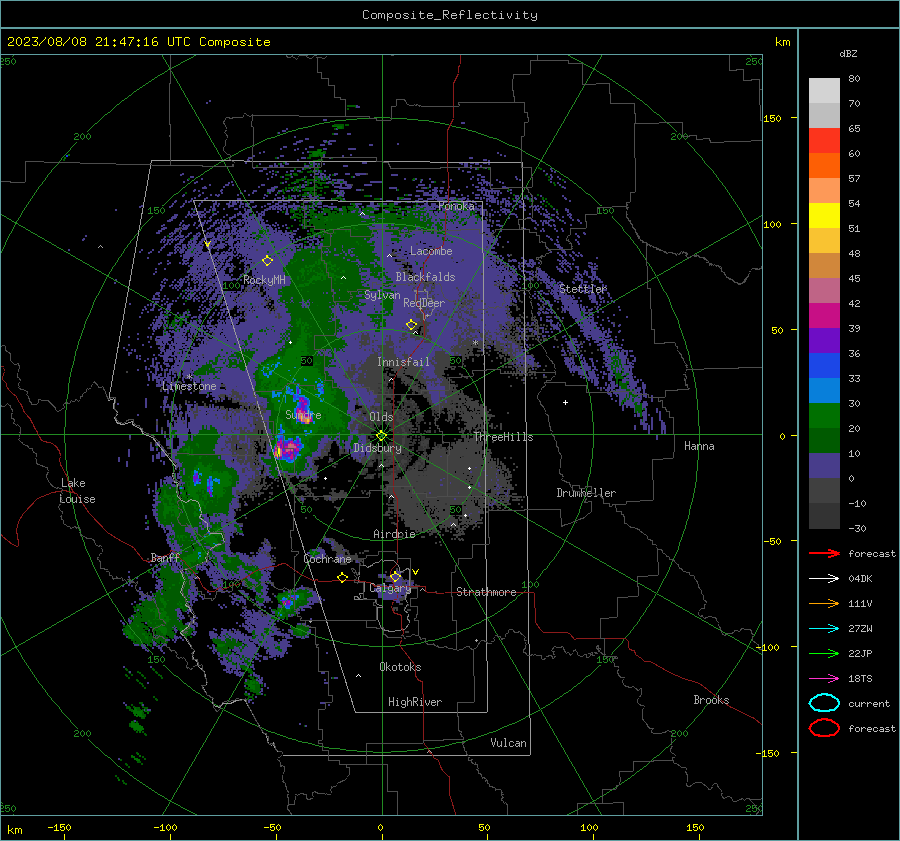Click the Drumheller town label
This screenshot has width=900, height=841.
point(586,493)
